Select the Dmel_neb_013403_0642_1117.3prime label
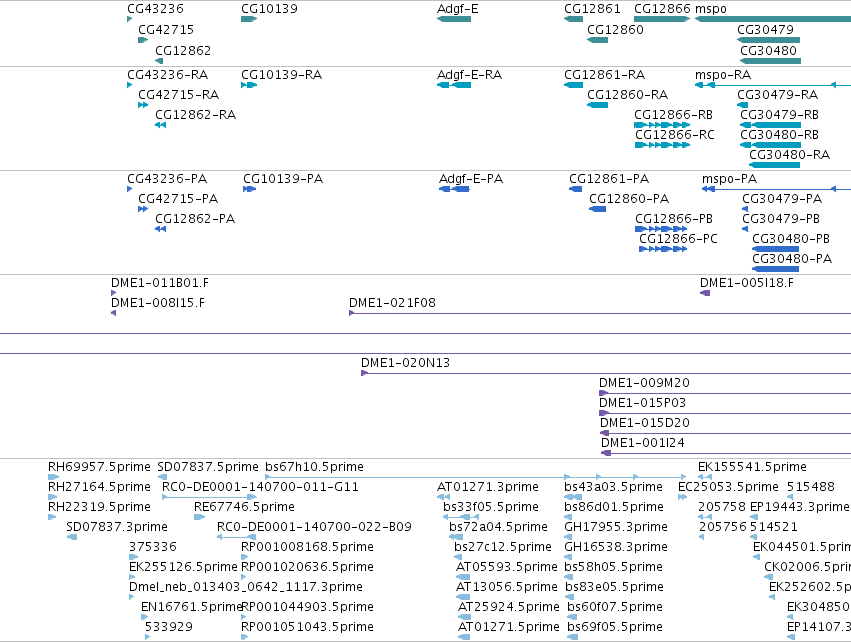The image size is (851, 642). click(x=245, y=587)
